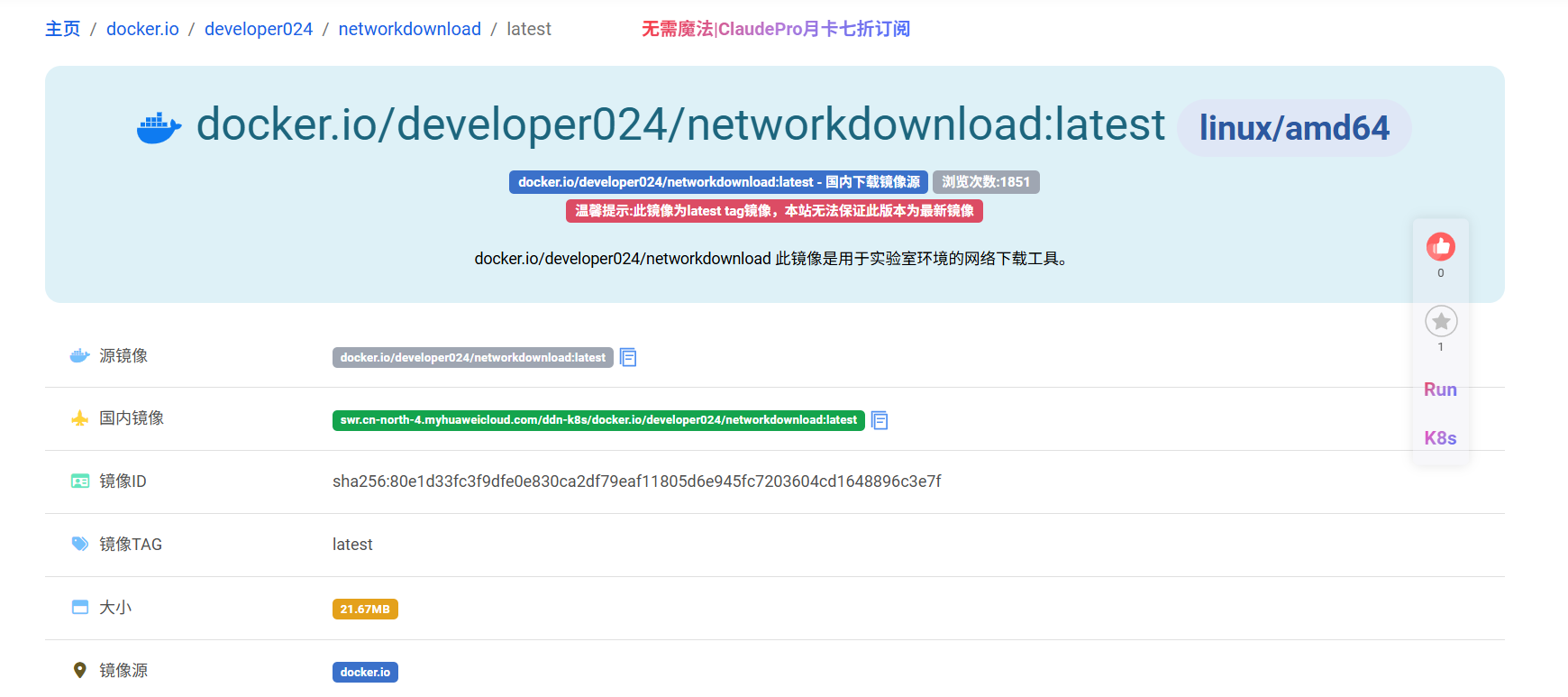1568x697 pixels.
Task: Click the K8s side panel button
Action: click(1440, 438)
